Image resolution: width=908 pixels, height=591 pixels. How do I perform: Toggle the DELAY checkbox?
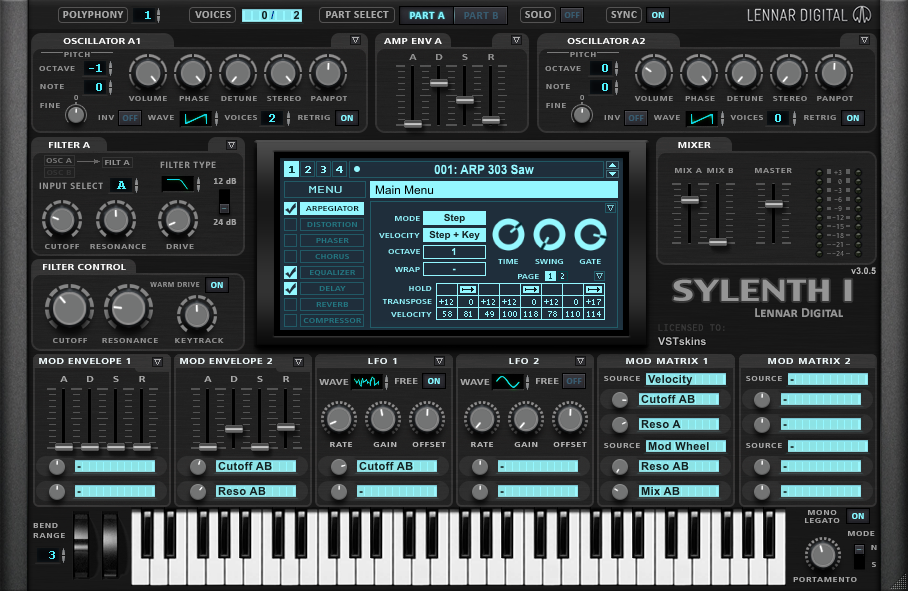[291, 288]
